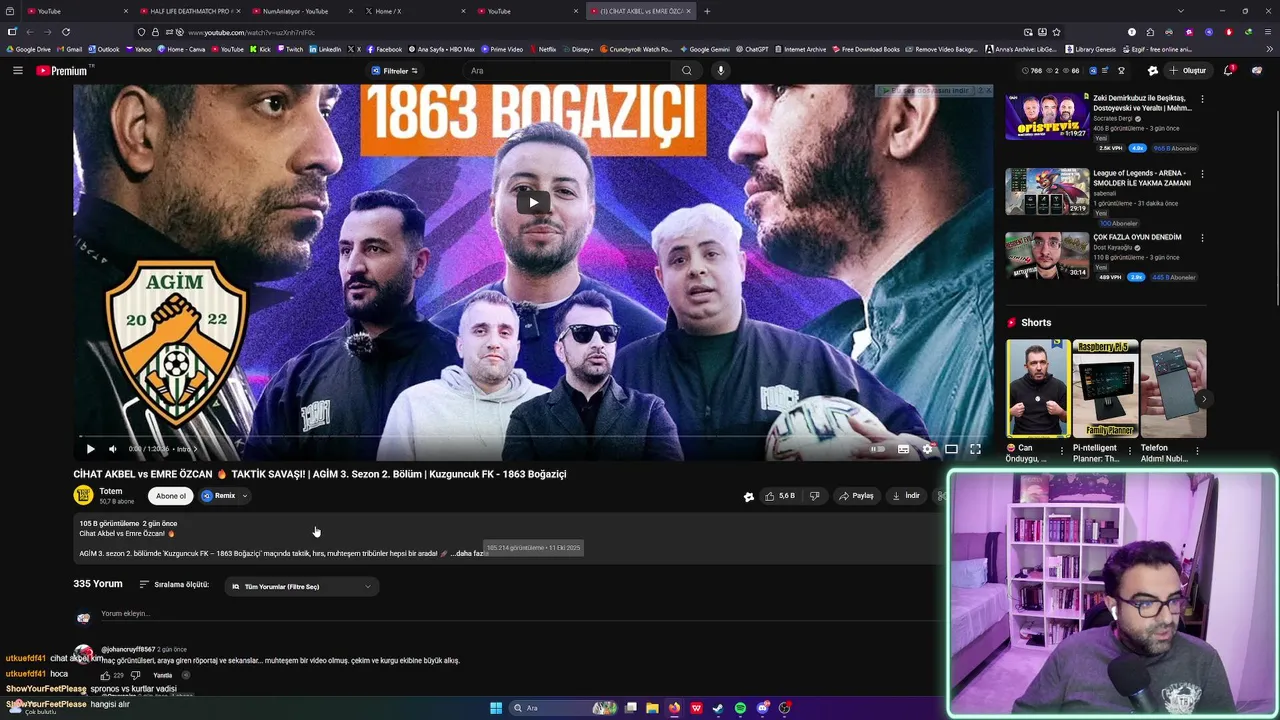Subscribe with the Abone ol button
Screen dimensions: 1280x720
tap(170, 496)
